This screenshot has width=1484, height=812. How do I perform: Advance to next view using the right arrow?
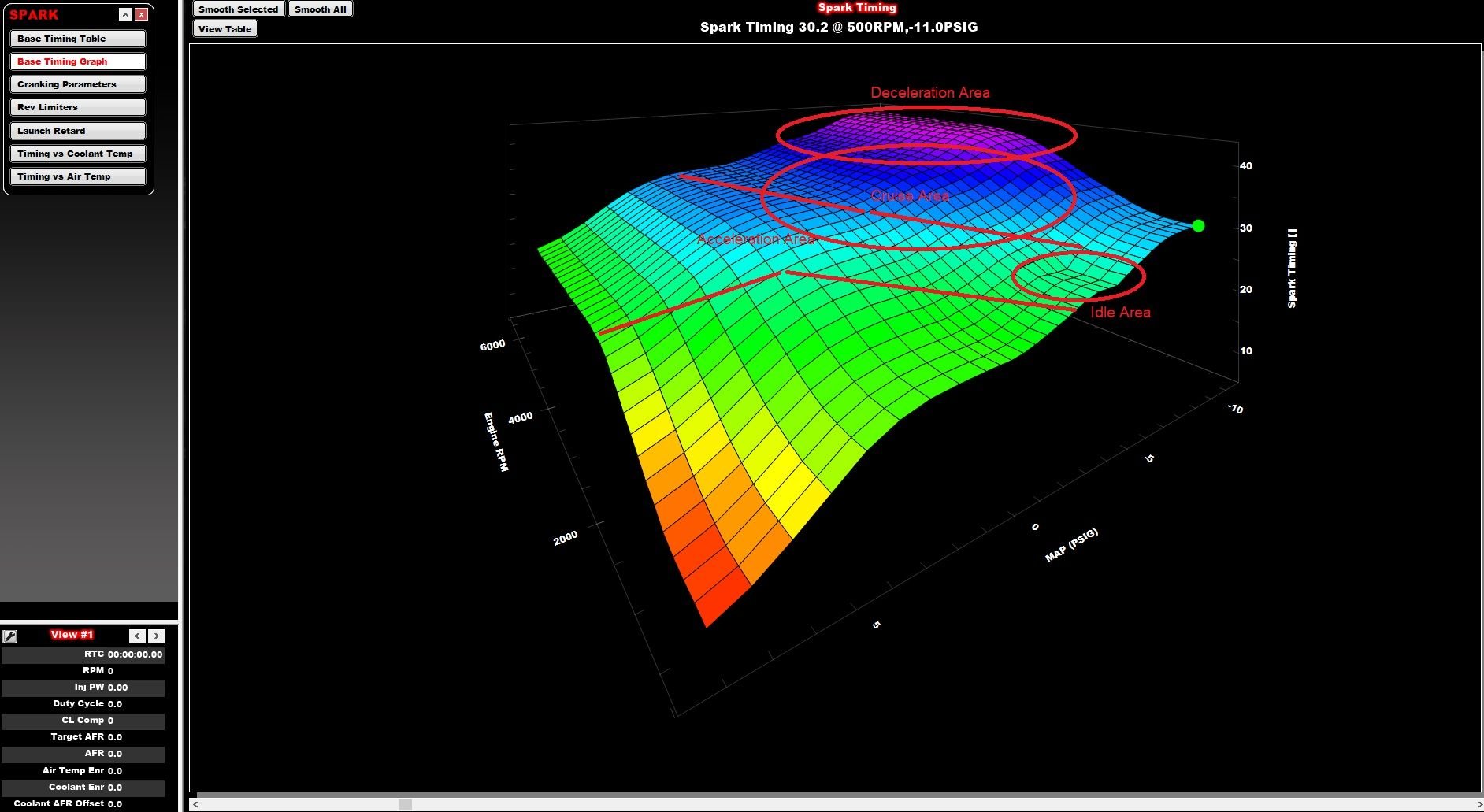[157, 636]
